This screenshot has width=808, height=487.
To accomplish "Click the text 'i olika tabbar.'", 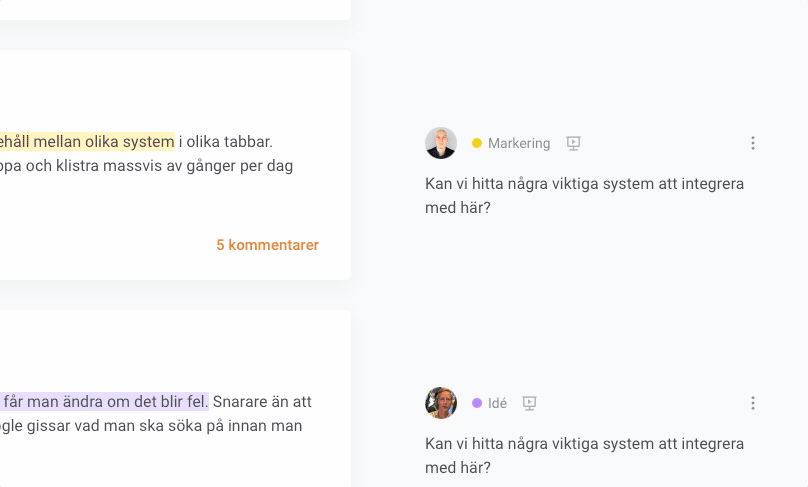I will [226, 142].
